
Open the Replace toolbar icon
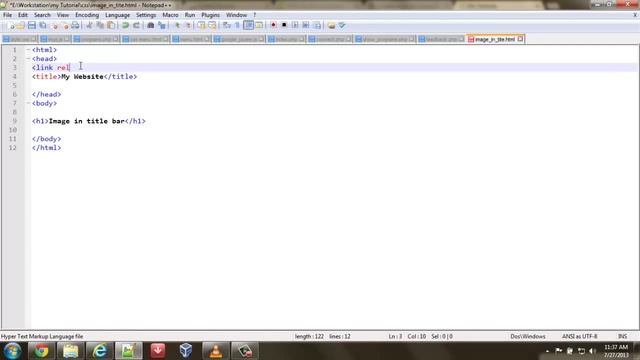(162, 25)
